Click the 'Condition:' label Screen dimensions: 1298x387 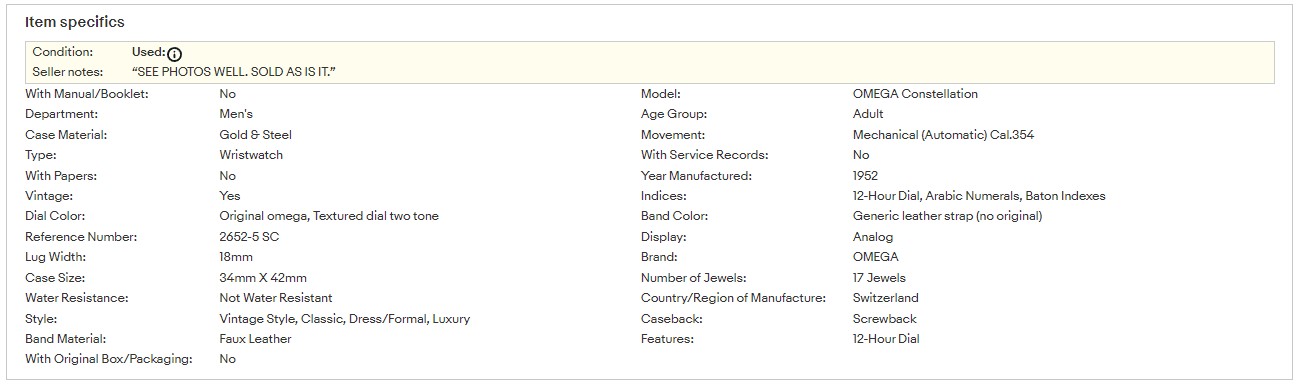coord(63,52)
